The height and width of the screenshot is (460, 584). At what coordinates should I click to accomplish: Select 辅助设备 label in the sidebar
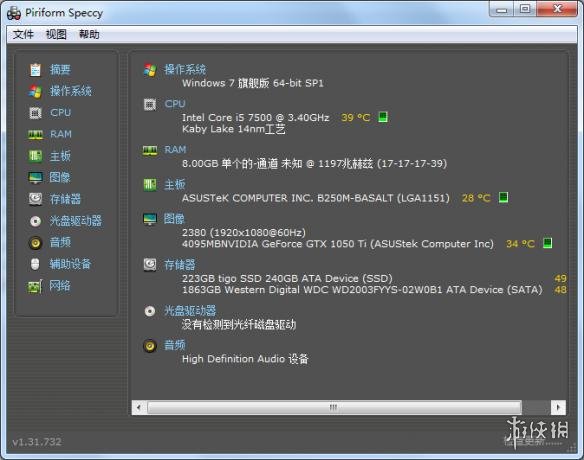pyautogui.click(x=70, y=264)
